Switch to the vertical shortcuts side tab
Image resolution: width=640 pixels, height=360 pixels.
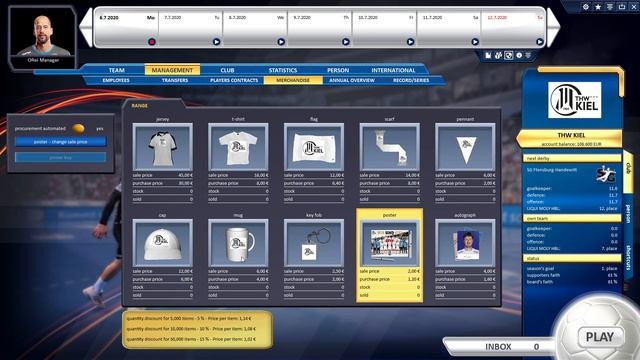[x=629, y=258]
